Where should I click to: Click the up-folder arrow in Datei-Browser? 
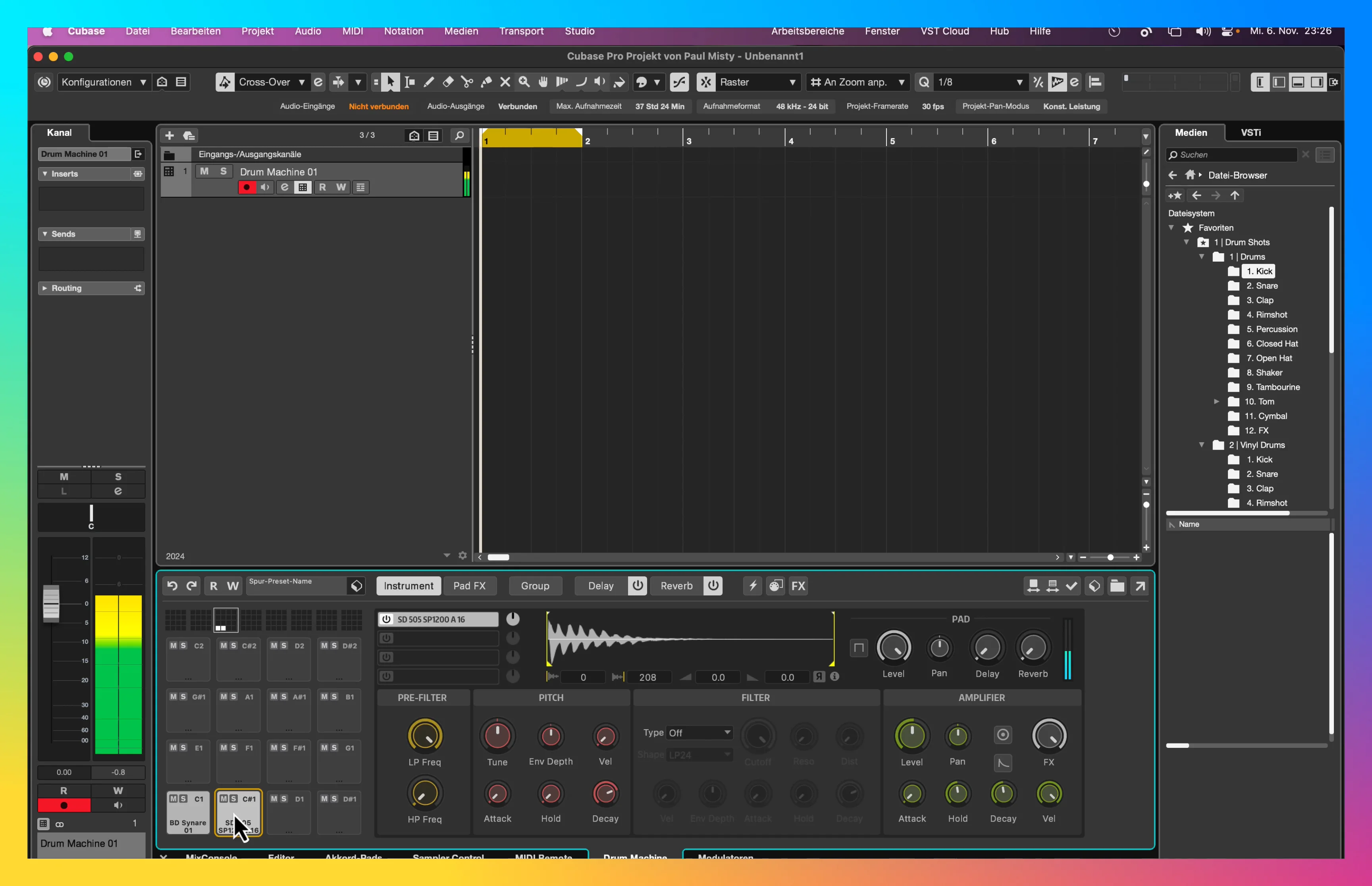pyautogui.click(x=1235, y=196)
